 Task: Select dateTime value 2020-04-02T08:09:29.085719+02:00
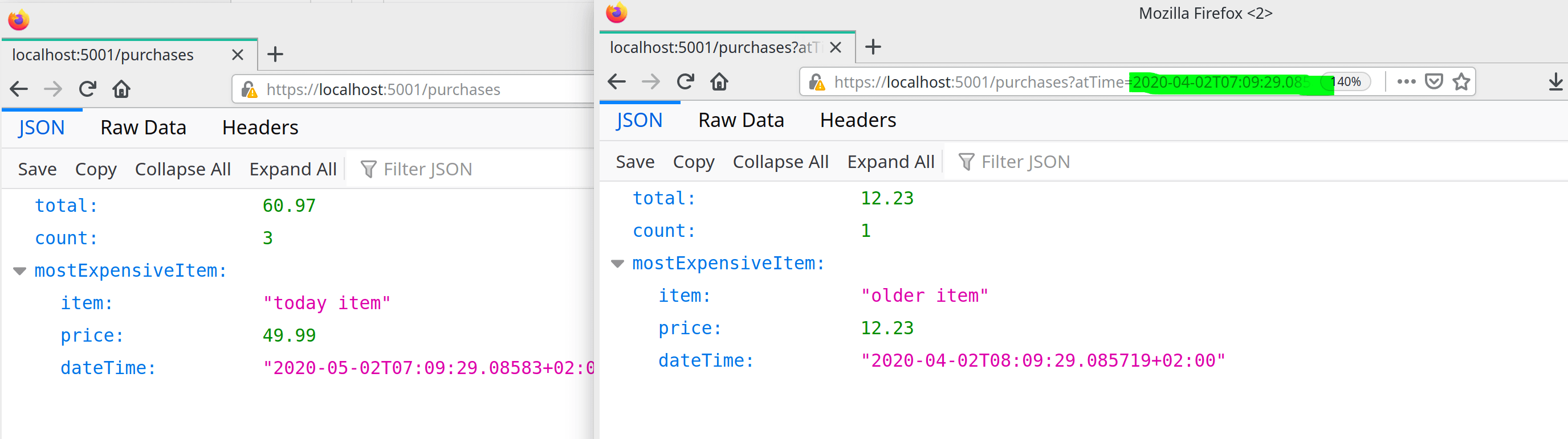pyautogui.click(x=1042, y=361)
